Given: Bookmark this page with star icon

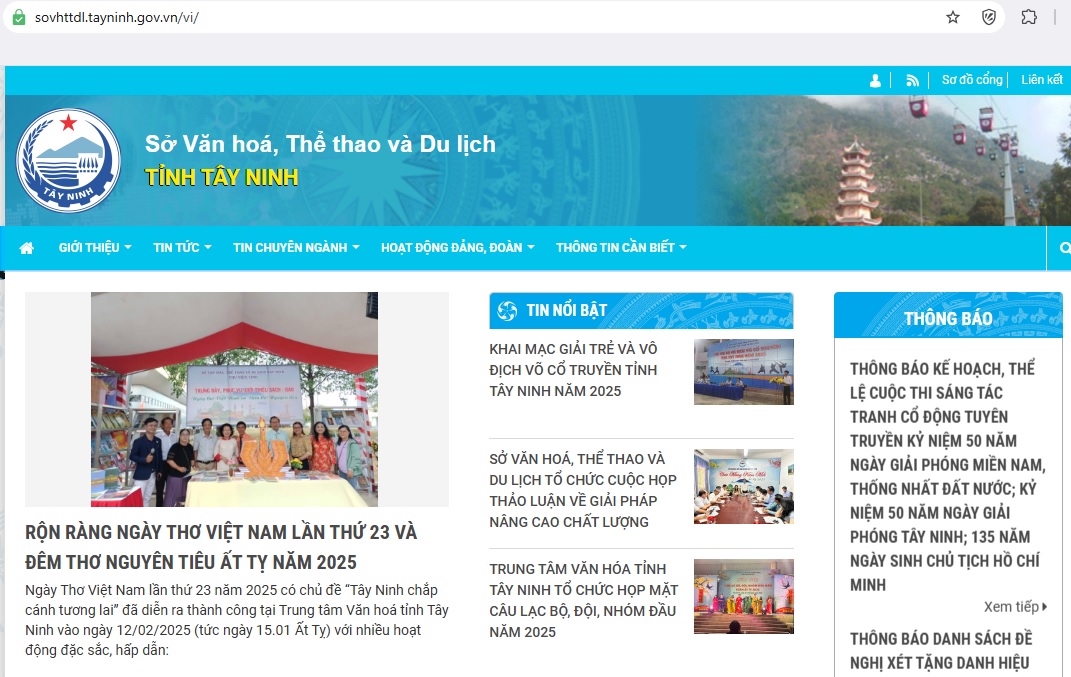Looking at the screenshot, I should (953, 17).
